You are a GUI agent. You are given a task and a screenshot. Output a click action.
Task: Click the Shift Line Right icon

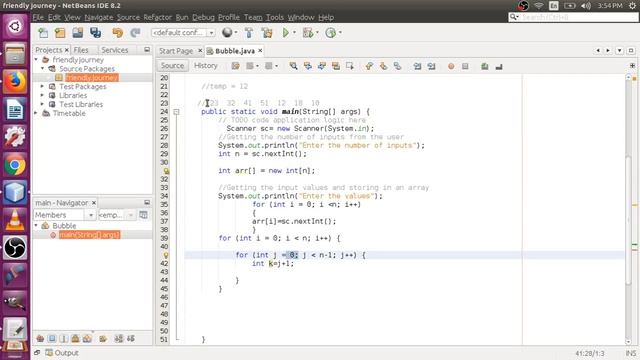[431, 66]
